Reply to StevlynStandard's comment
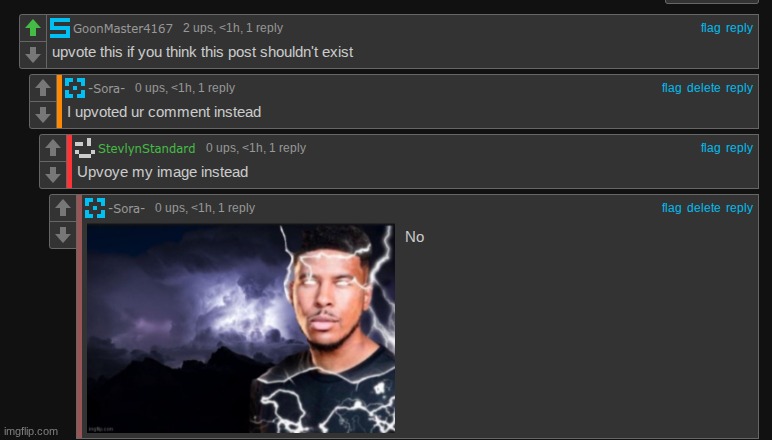Viewport: 772px width, 440px height. 739,148
